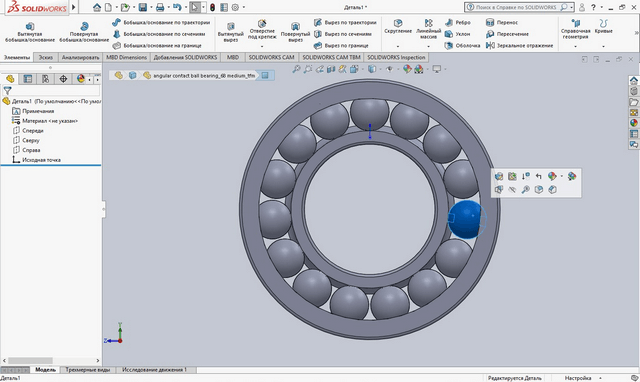Click the Print icon
The height and width of the screenshot is (382, 640).
click(160, 7)
